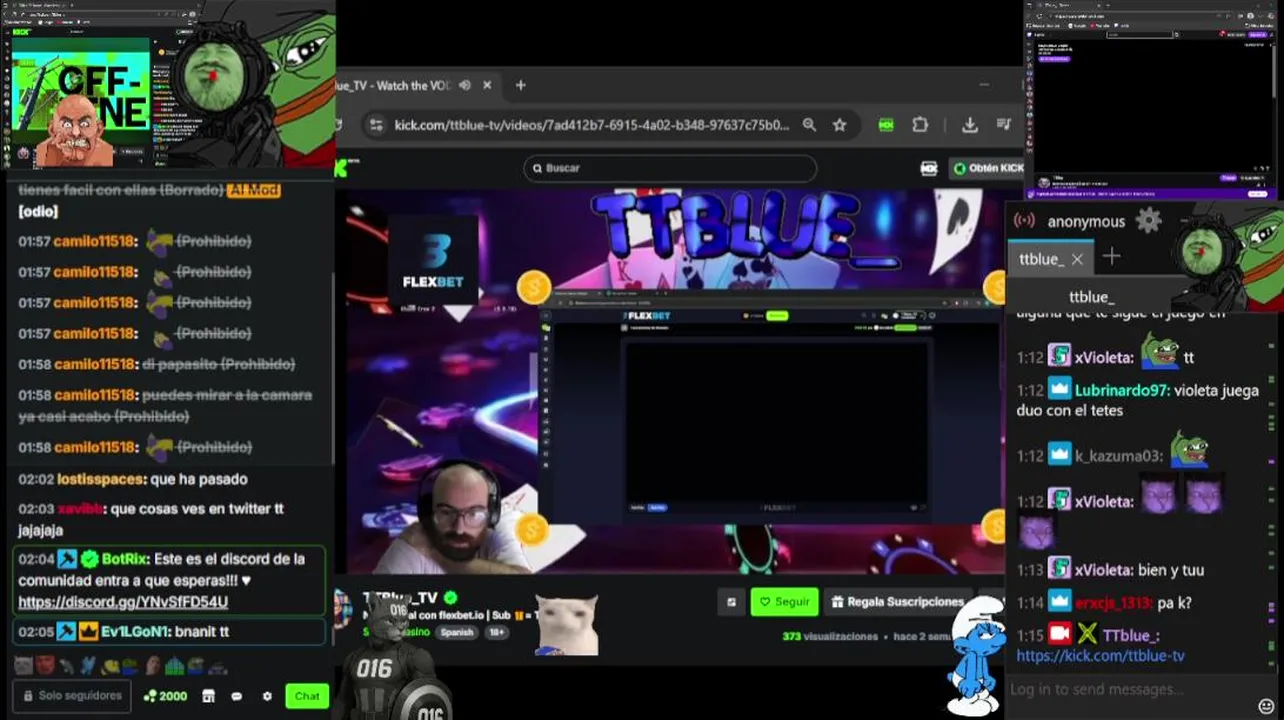The height and width of the screenshot is (720, 1284).
Task: Open the 2000 channel points balance
Action: (x=165, y=696)
